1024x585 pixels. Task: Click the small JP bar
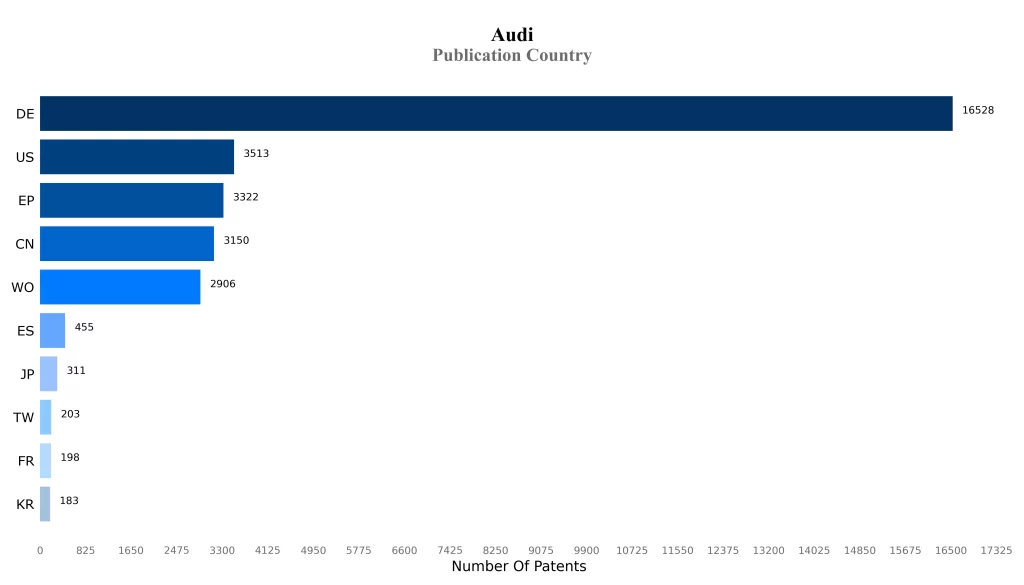tap(48, 373)
